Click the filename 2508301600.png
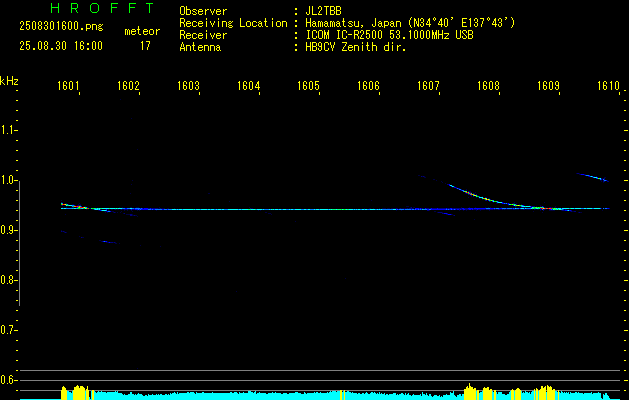 61,27
